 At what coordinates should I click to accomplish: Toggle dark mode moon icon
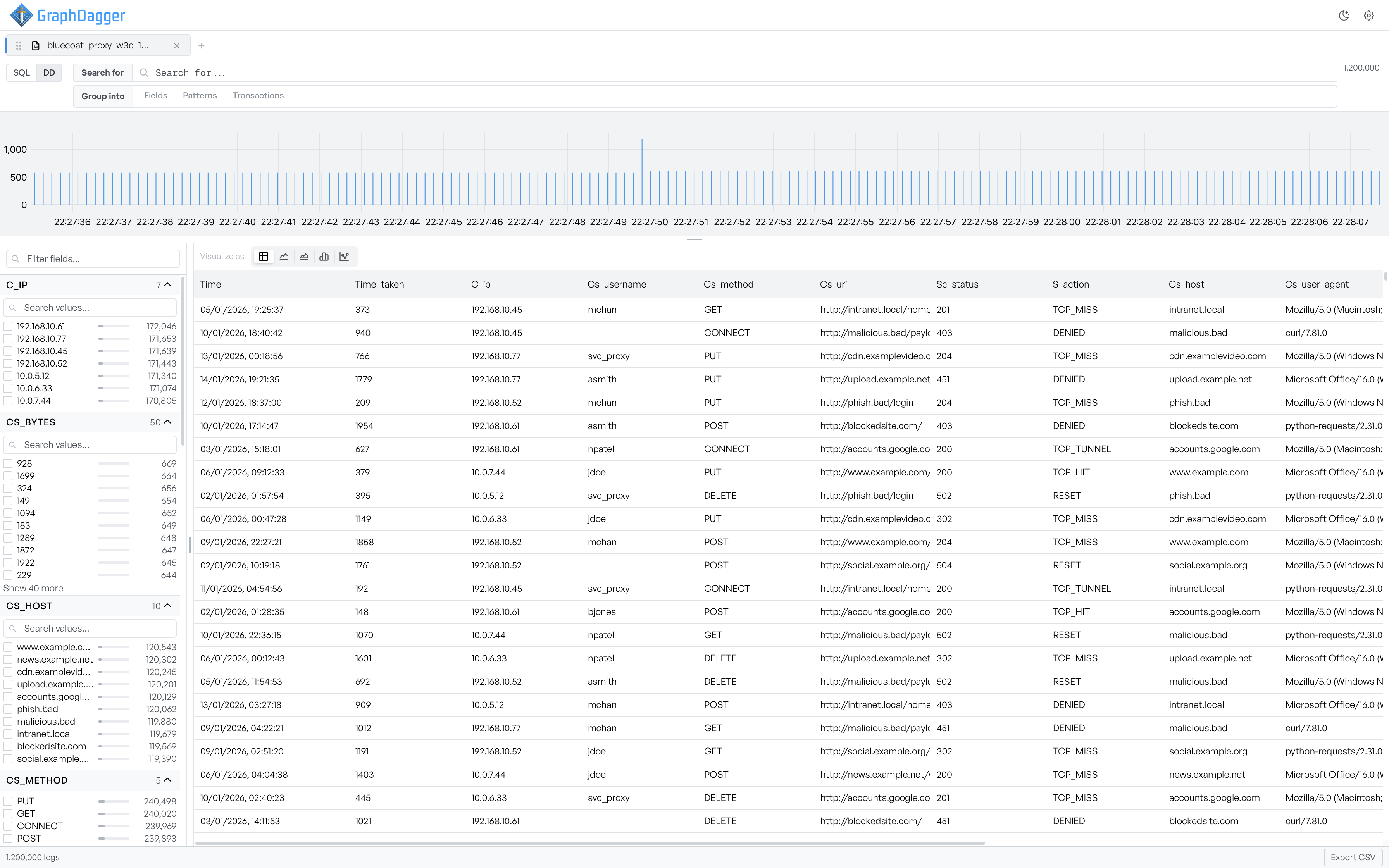(x=1344, y=15)
